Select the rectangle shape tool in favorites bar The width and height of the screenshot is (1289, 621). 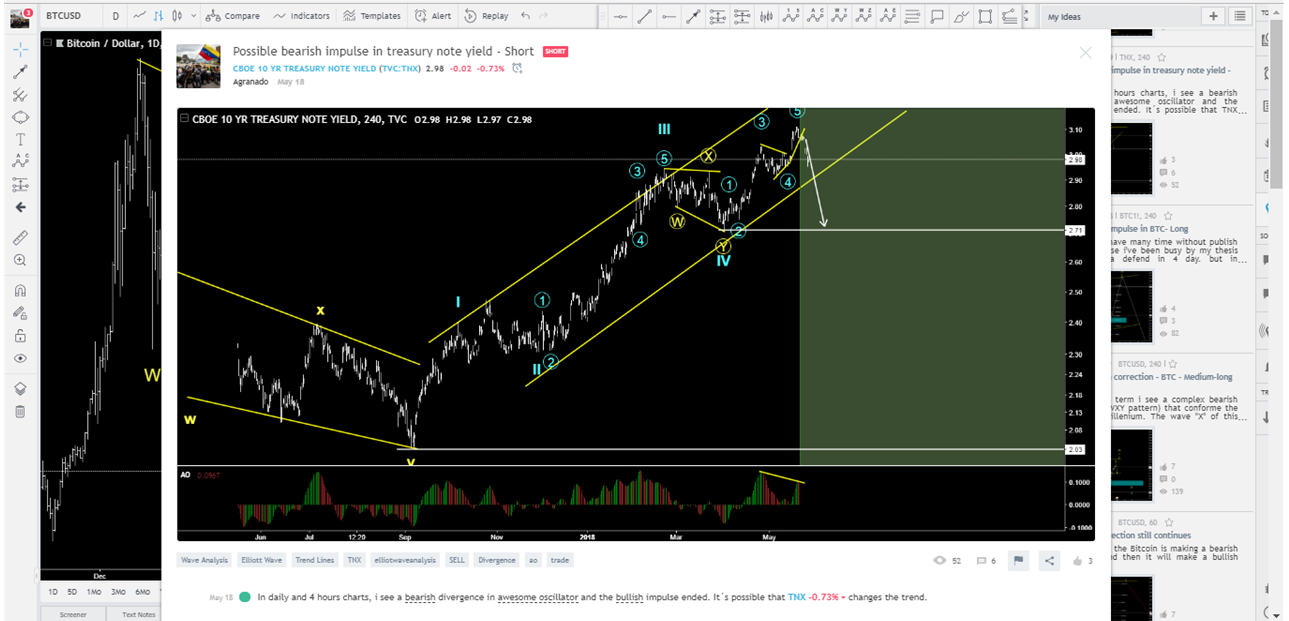pos(985,16)
